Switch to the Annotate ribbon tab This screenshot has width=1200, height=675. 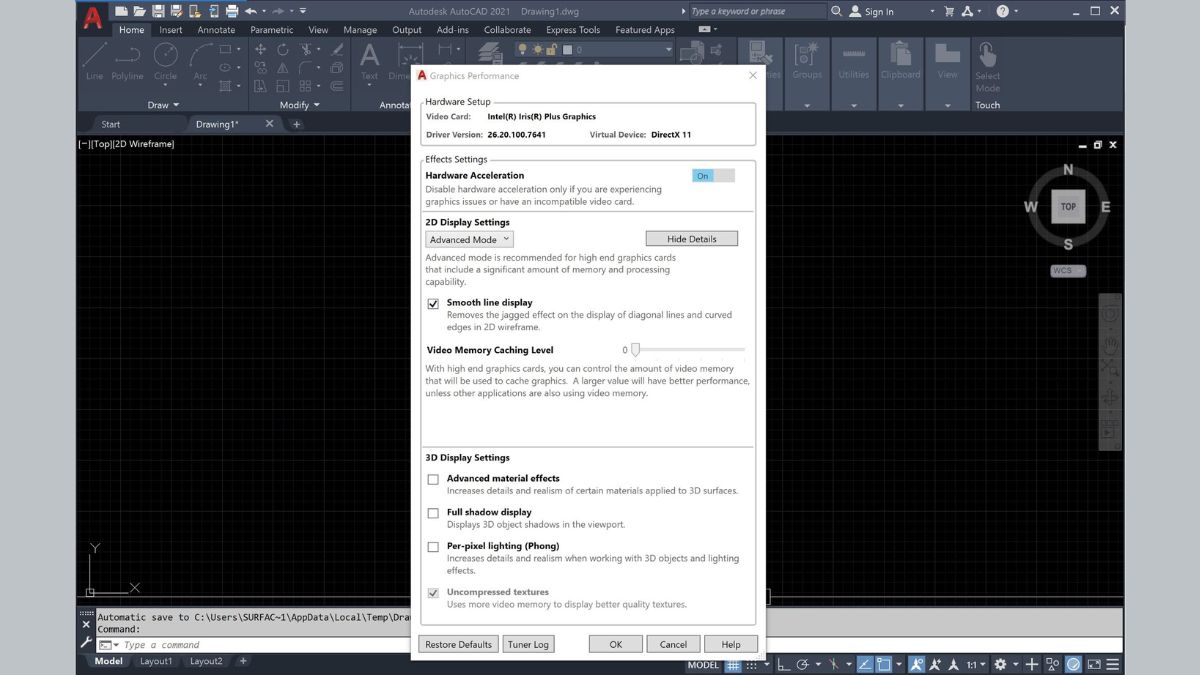tap(216, 30)
